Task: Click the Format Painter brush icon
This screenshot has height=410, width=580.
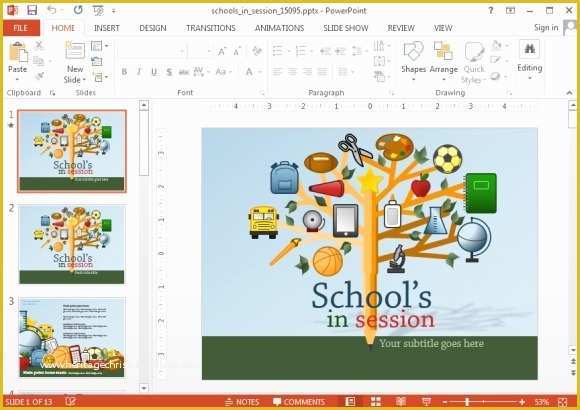Action: [x=39, y=76]
